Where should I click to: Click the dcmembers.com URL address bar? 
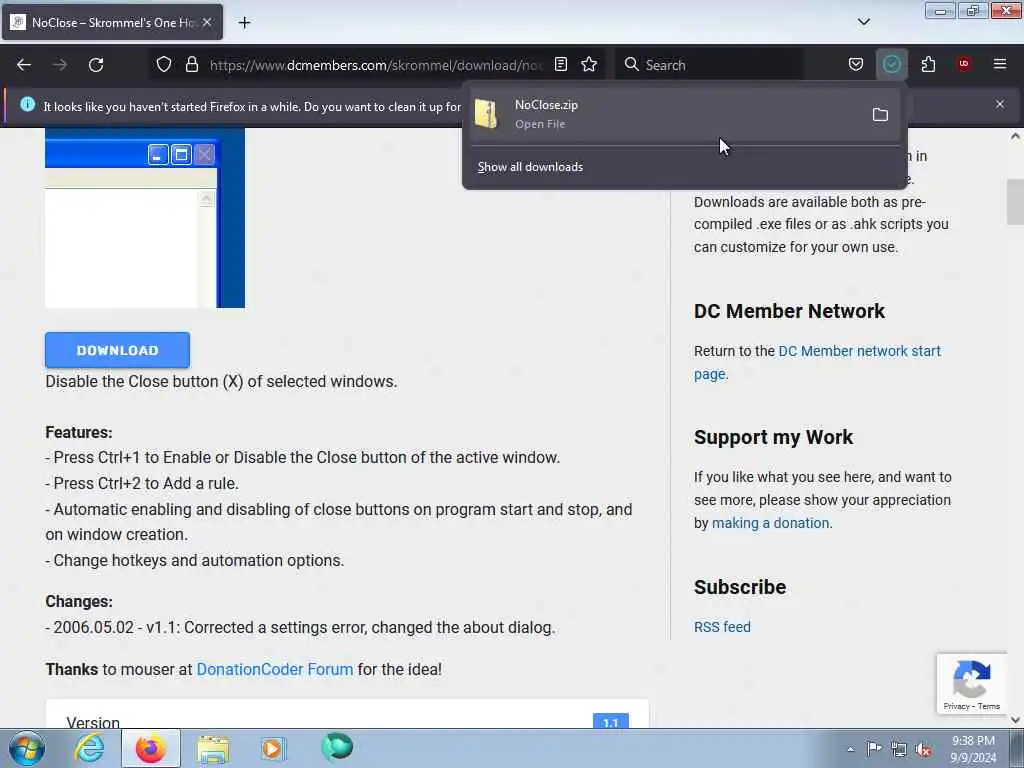point(376,65)
